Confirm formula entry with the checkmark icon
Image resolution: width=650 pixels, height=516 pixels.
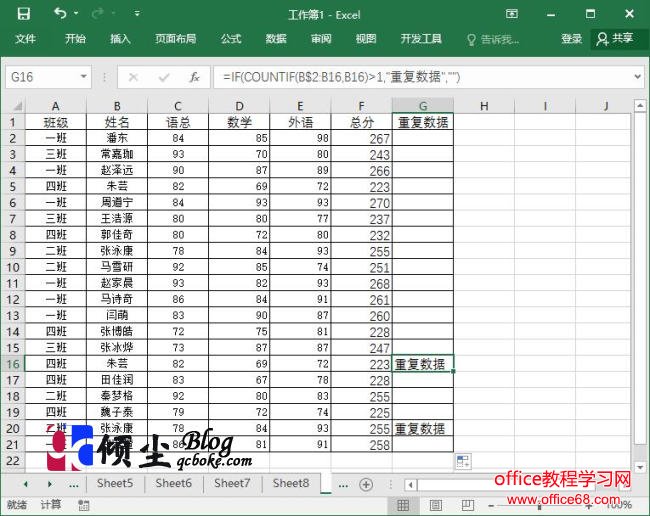point(164,77)
